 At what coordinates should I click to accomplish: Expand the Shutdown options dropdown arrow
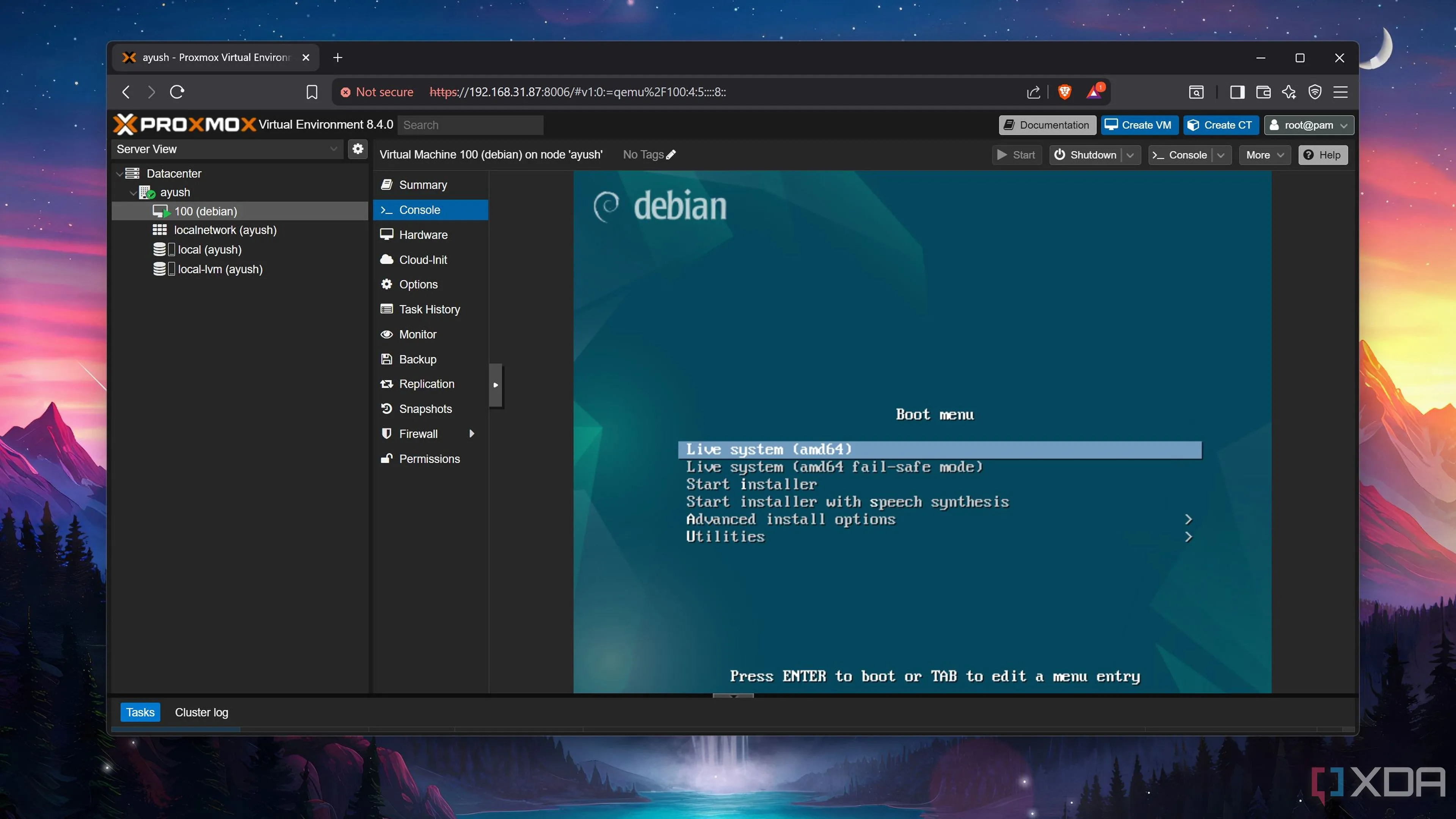click(1130, 155)
